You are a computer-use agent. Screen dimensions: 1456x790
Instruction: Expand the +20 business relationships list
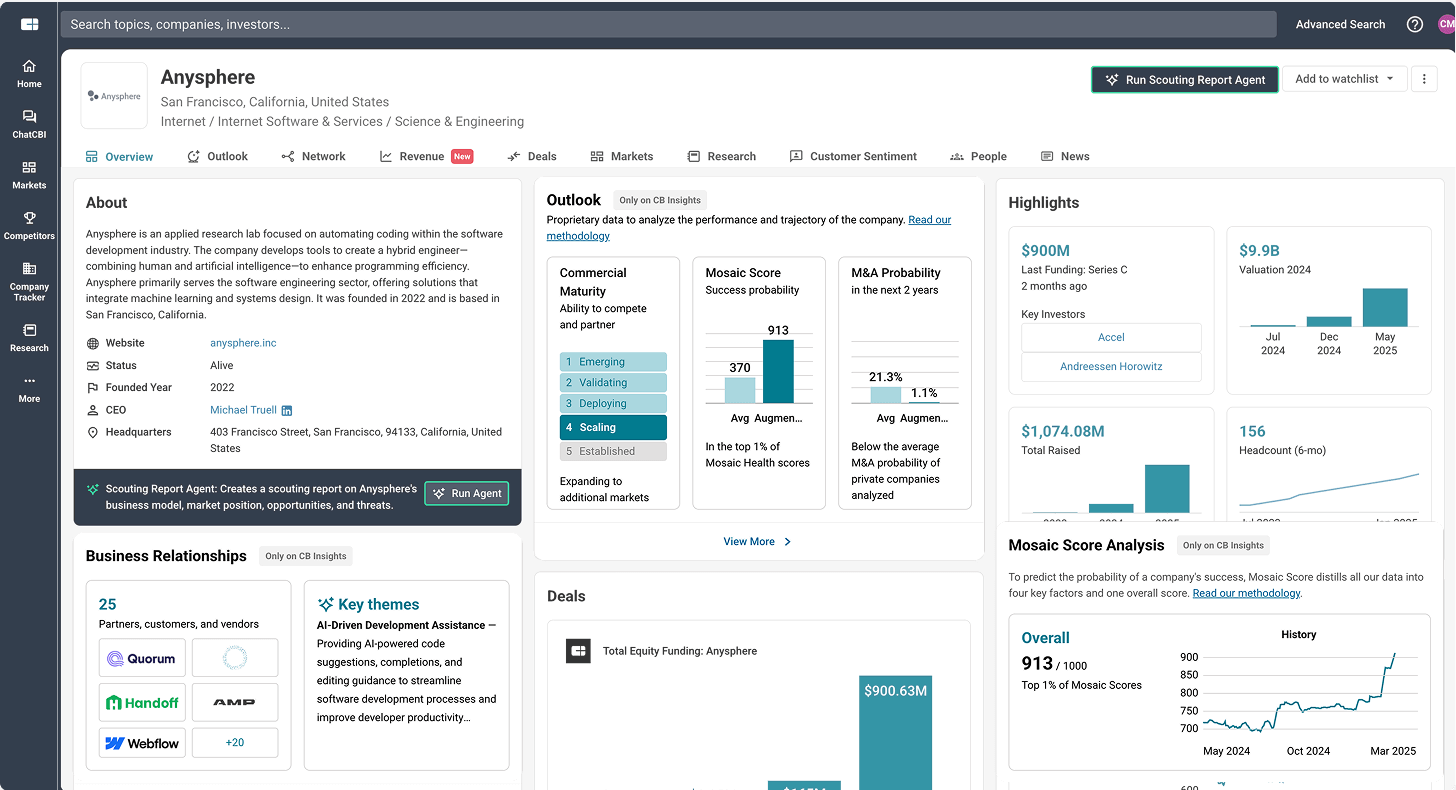[x=235, y=742]
